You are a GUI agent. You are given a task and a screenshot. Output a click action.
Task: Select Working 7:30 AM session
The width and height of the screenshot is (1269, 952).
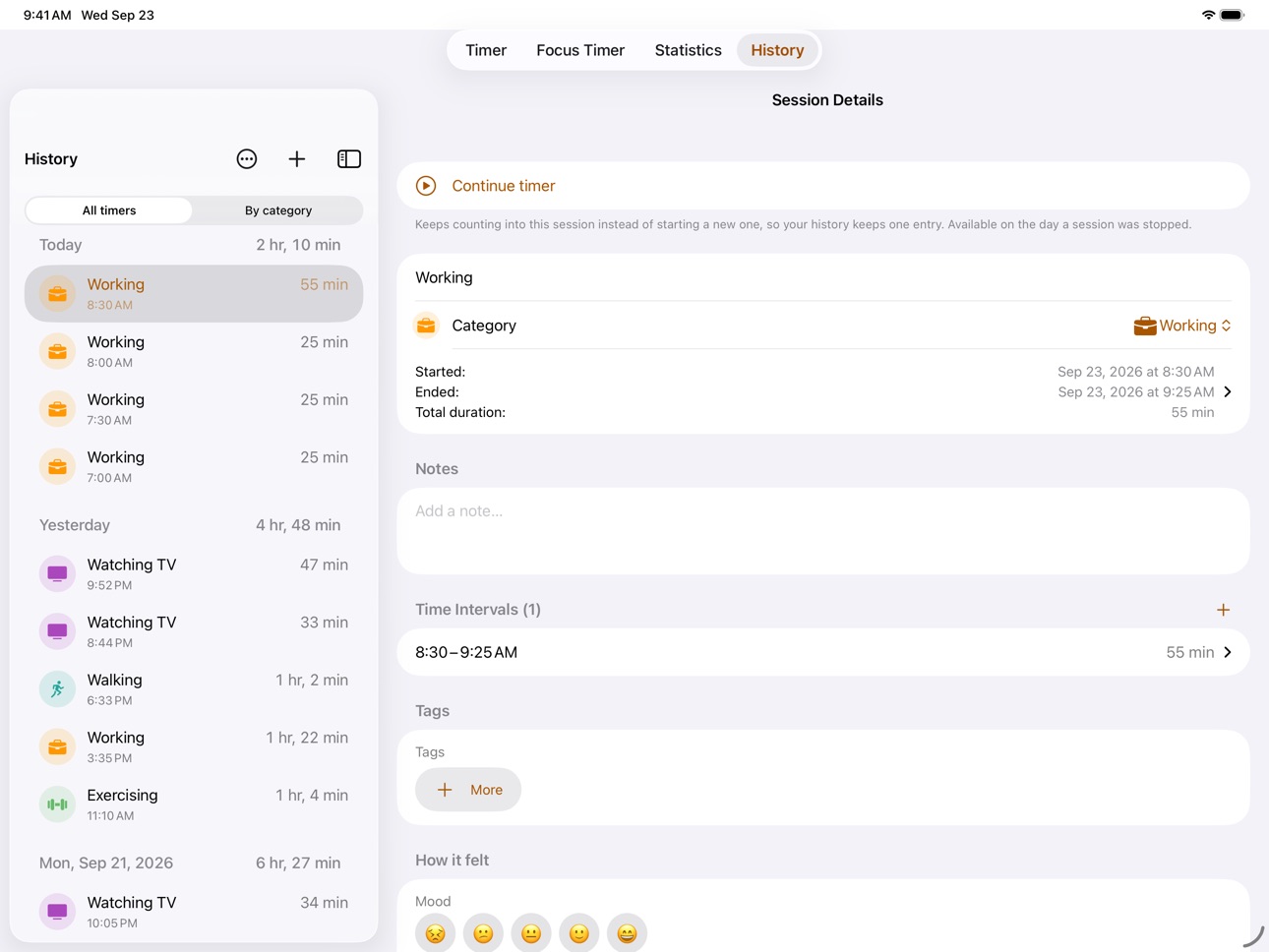pyautogui.click(x=194, y=409)
